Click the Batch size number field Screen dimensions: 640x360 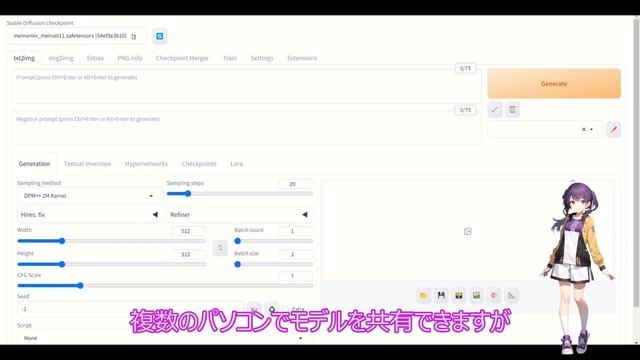click(296, 254)
